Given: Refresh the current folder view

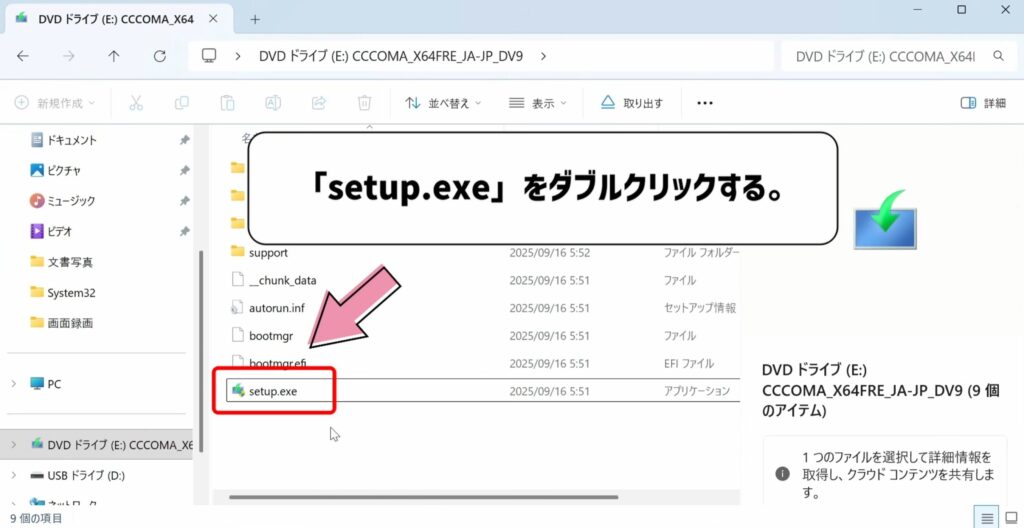Looking at the screenshot, I should (159, 56).
